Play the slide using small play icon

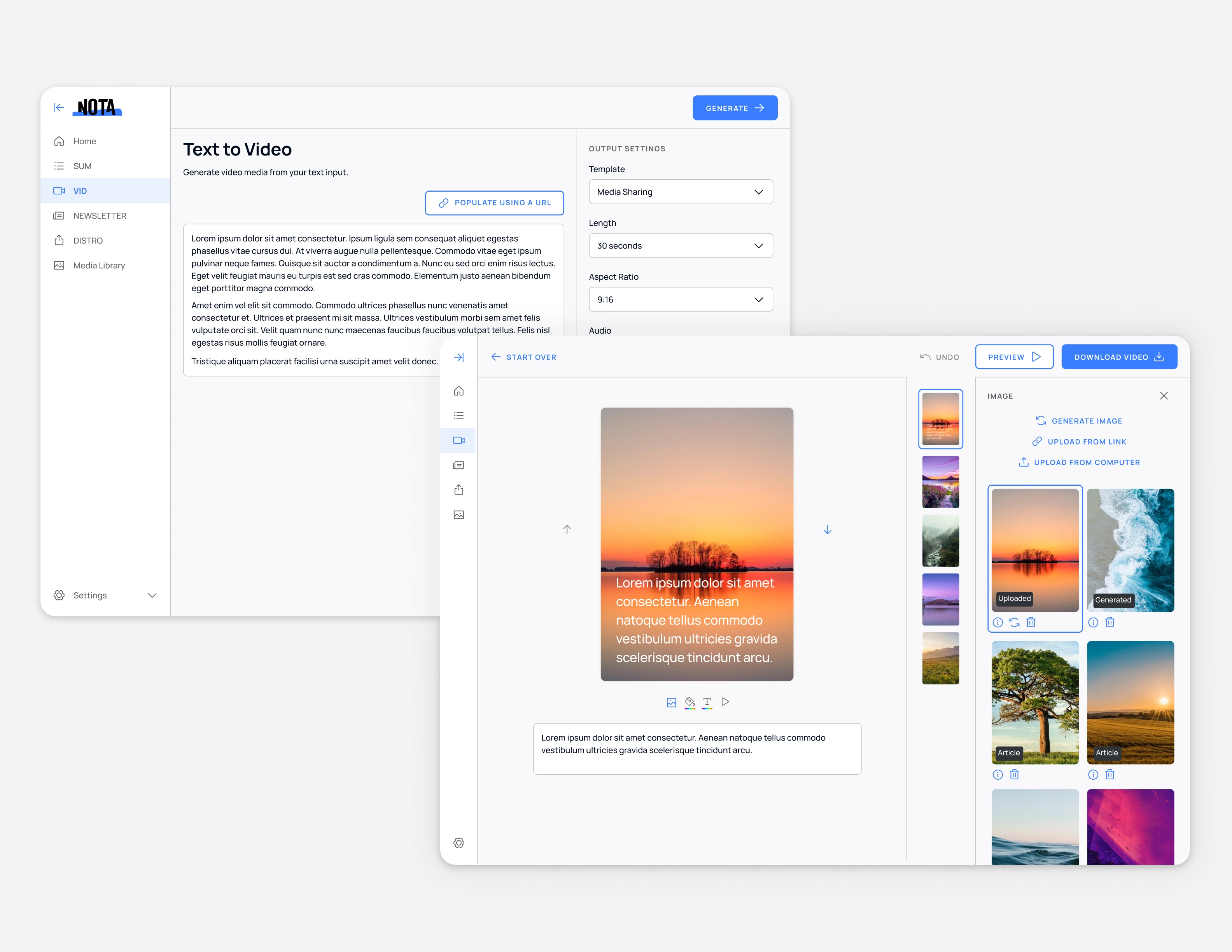[x=725, y=702]
